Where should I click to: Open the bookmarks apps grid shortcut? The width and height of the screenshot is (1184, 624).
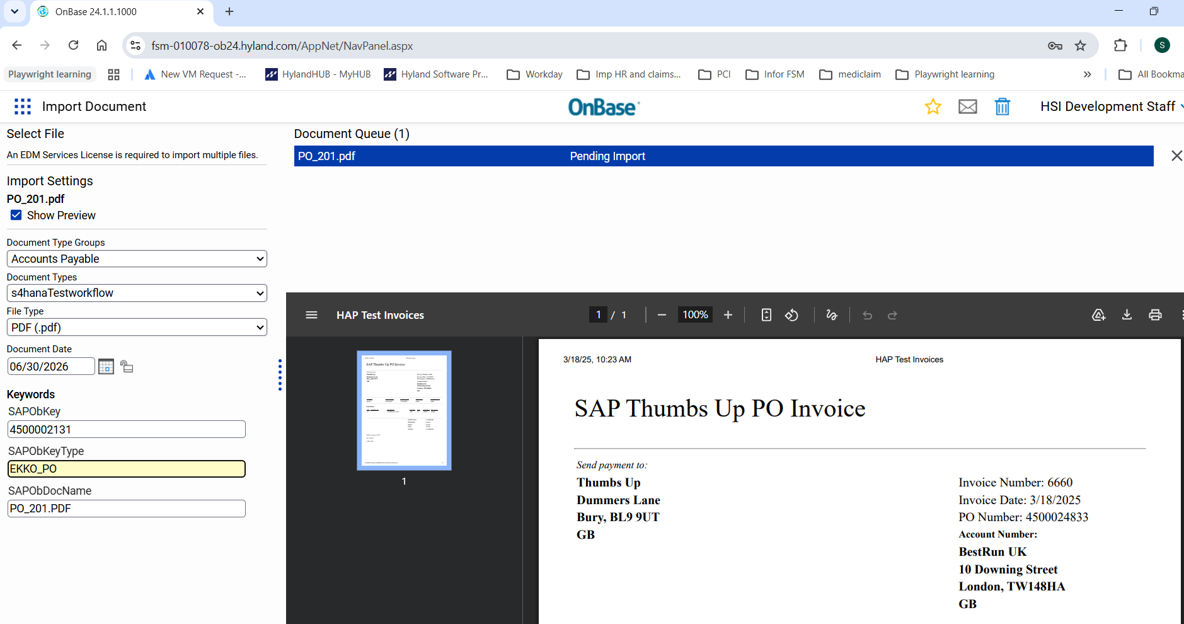[x=114, y=74]
